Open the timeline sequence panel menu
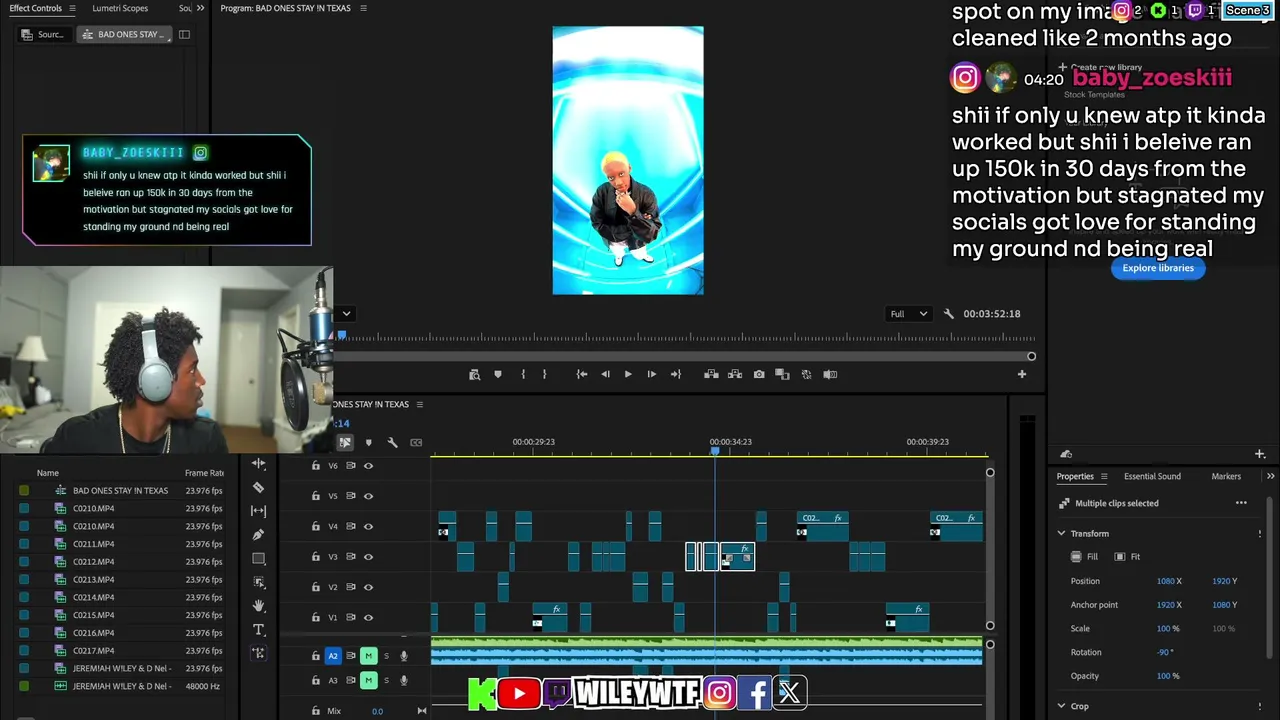This screenshot has width=1280, height=720. [420, 404]
